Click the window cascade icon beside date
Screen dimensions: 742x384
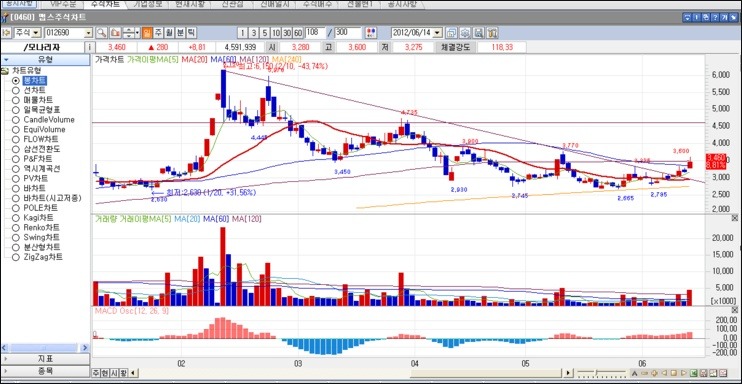(451, 33)
